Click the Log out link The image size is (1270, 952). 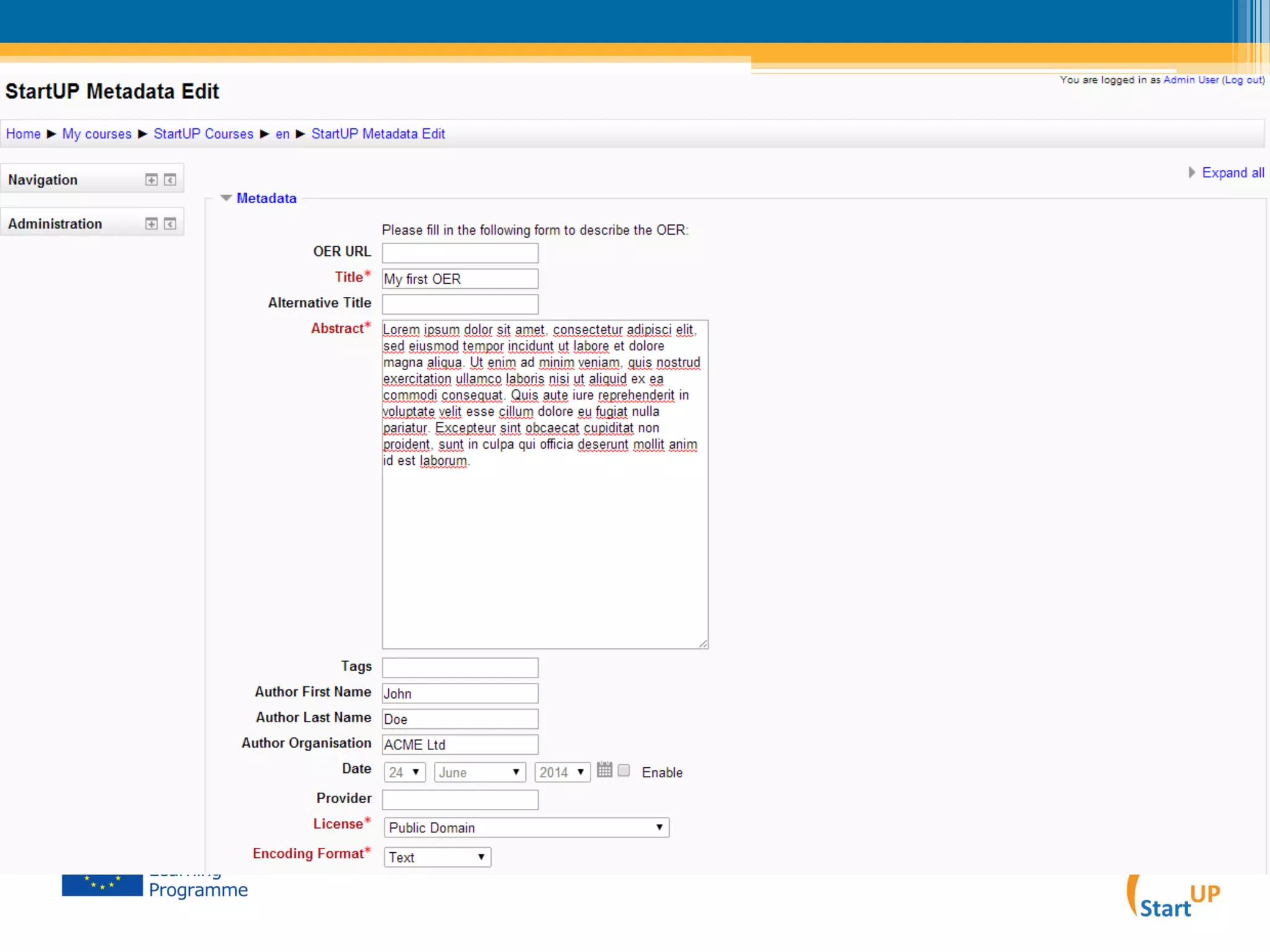click(1243, 80)
